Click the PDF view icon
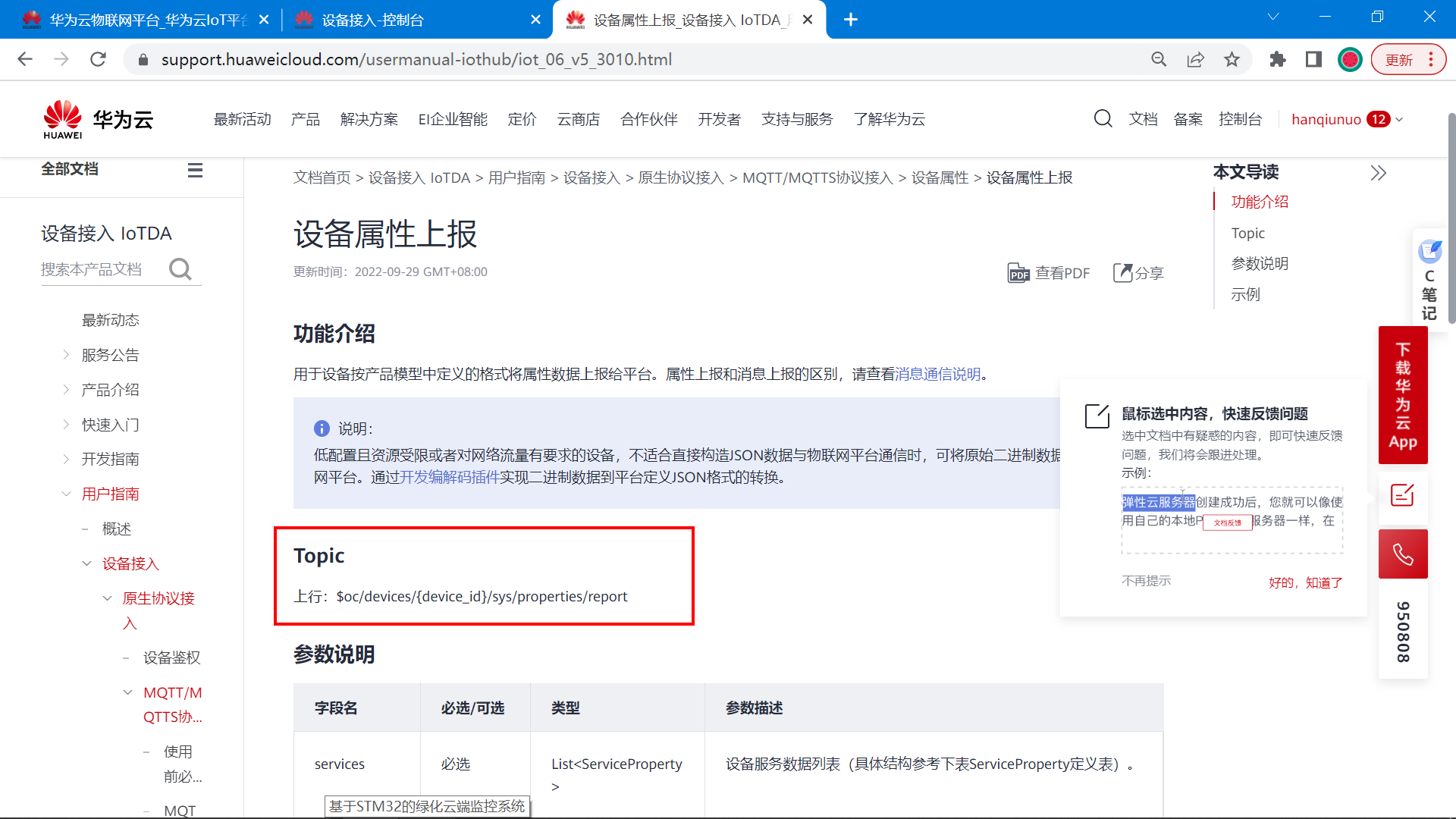The image size is (1456, 819). [1019, 271]
